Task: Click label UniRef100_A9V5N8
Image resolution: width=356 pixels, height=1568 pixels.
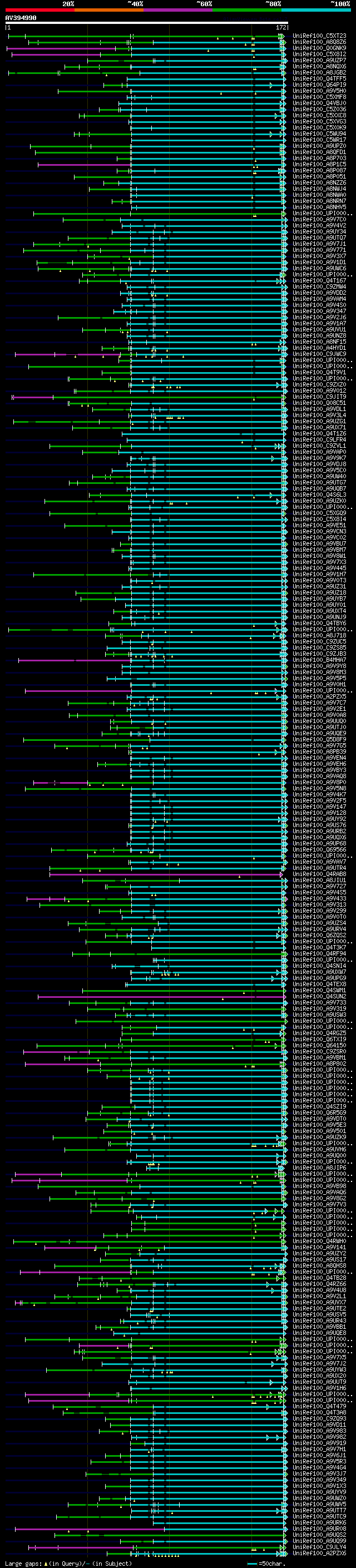Action: coord(319,788)
